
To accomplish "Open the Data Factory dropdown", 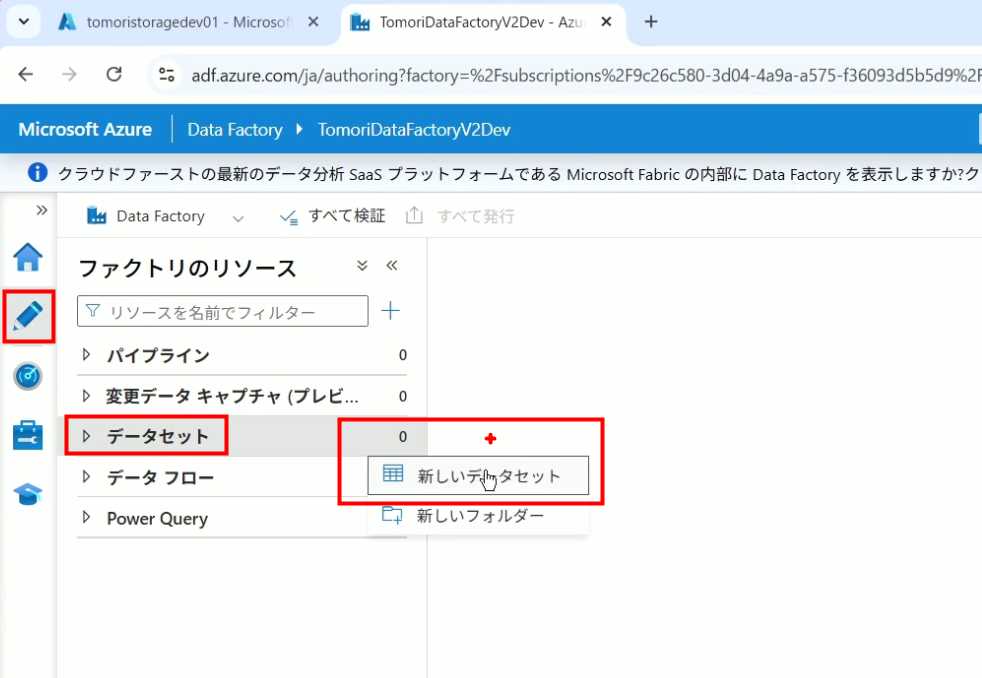I will coord(237,217).
